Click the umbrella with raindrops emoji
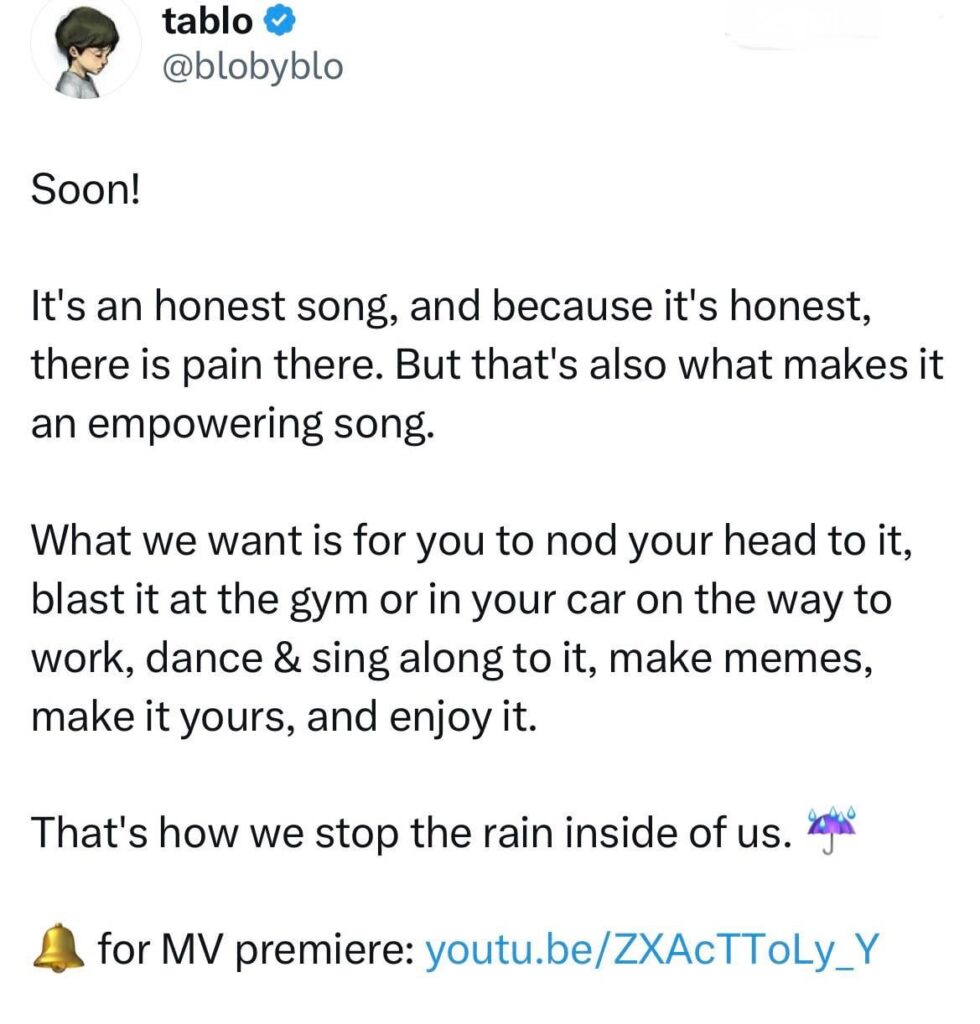The height and width of the screenshot is (1024, 980). tap(830, 831)
